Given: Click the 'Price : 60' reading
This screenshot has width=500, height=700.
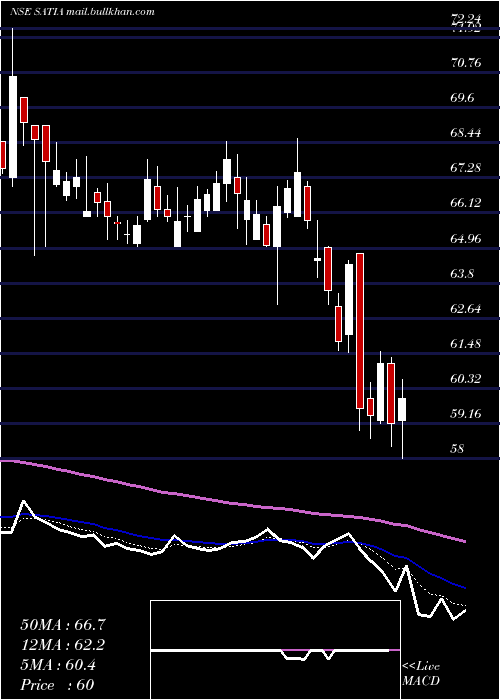Looking at the screenshot, I should [57, 685].
